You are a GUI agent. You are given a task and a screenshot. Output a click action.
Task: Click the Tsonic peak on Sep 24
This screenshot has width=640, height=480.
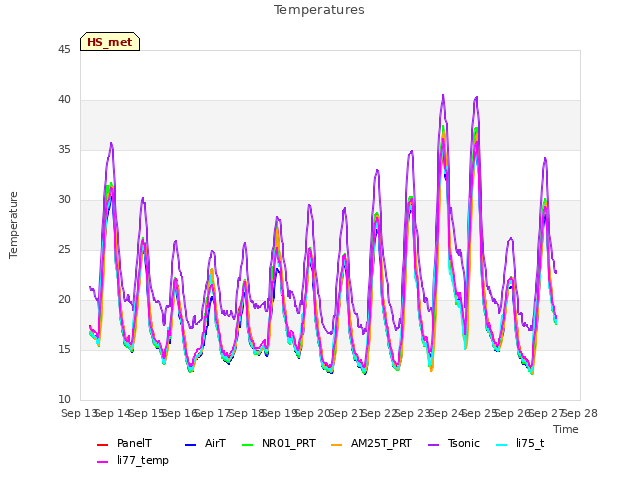pyautogui.click(x=443, y=95)
